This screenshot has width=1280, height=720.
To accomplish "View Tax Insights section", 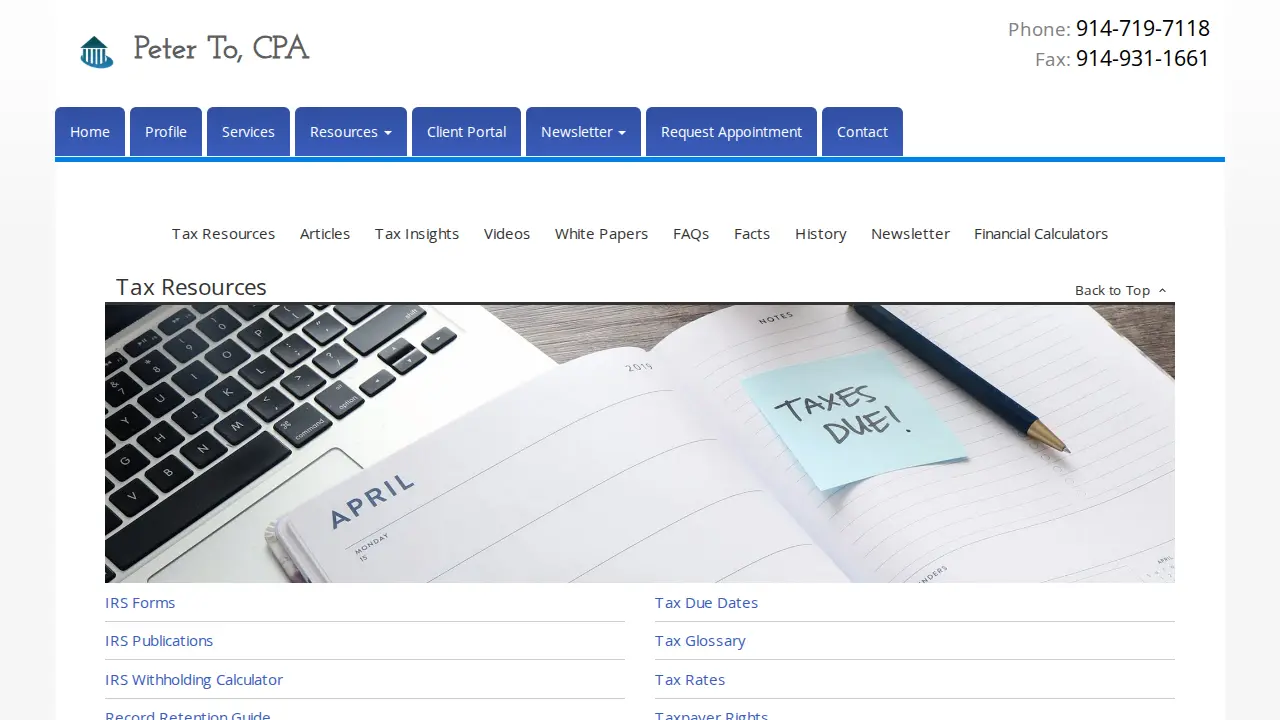I will [x=417, y=234].
